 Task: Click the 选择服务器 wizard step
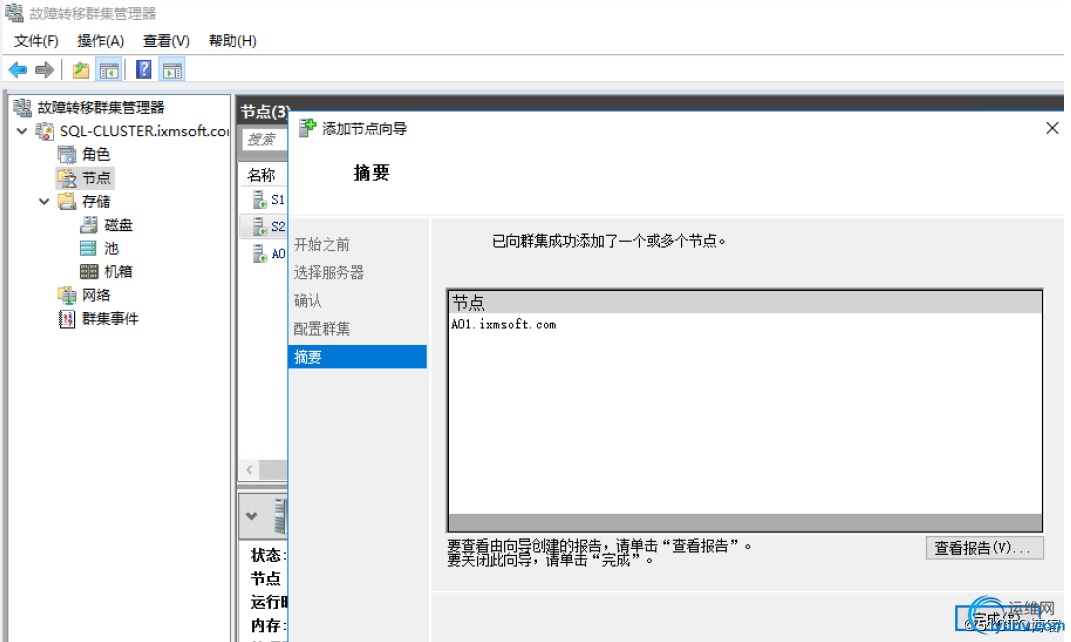329,273
